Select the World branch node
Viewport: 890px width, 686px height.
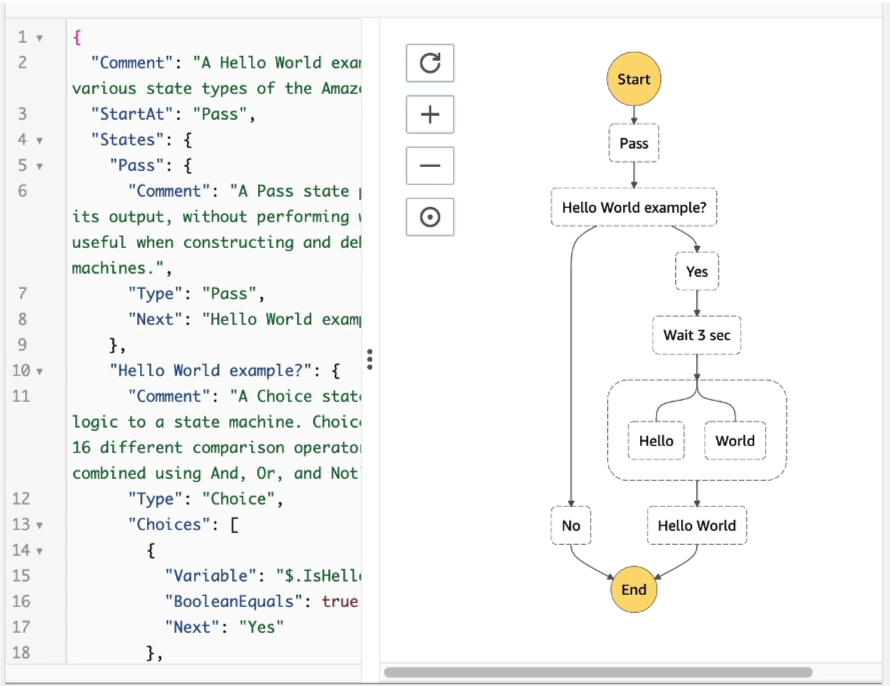pos(735,441)
